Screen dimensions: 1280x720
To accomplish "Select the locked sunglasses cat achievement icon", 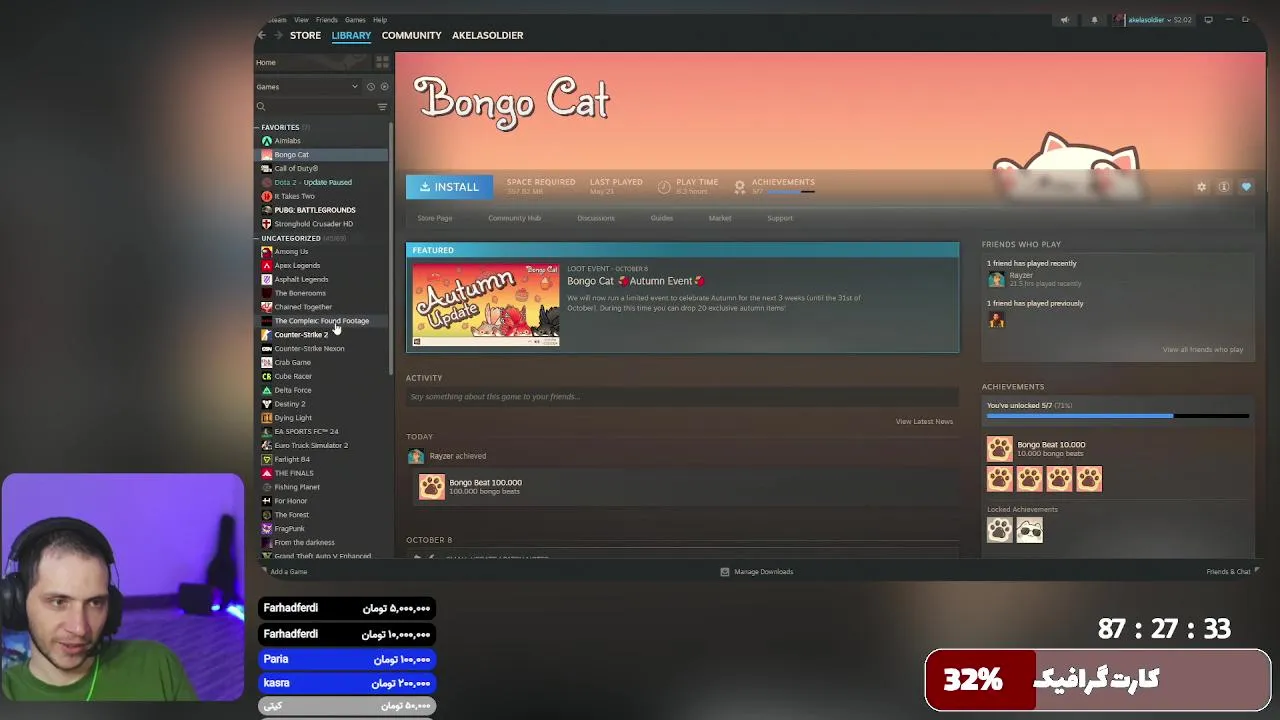I will pos(1029,530).
